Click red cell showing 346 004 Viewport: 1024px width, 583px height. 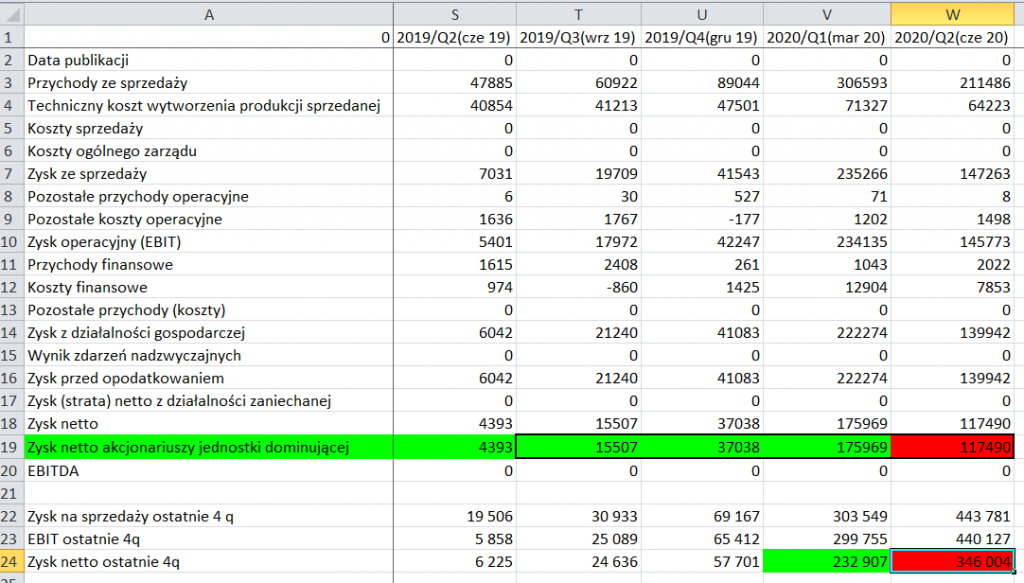[954, 562]
